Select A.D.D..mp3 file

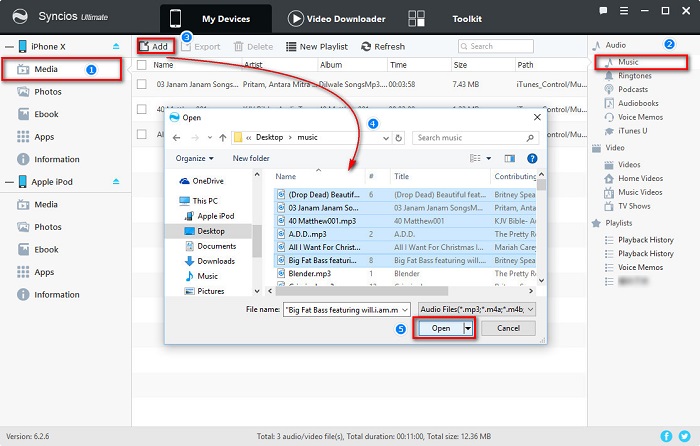(307, 234)
